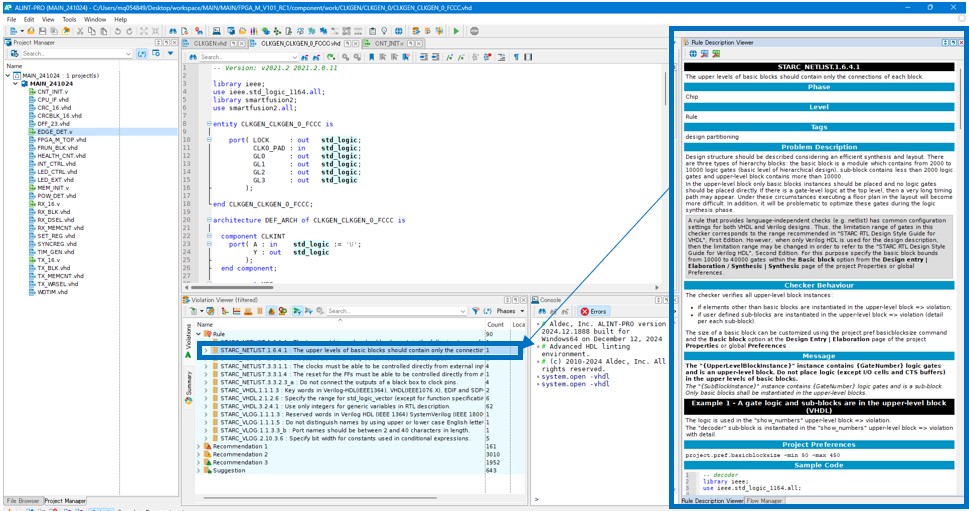Open Project Manager search dropdown arrow
The image size is (969, 511).
point(128,54)
